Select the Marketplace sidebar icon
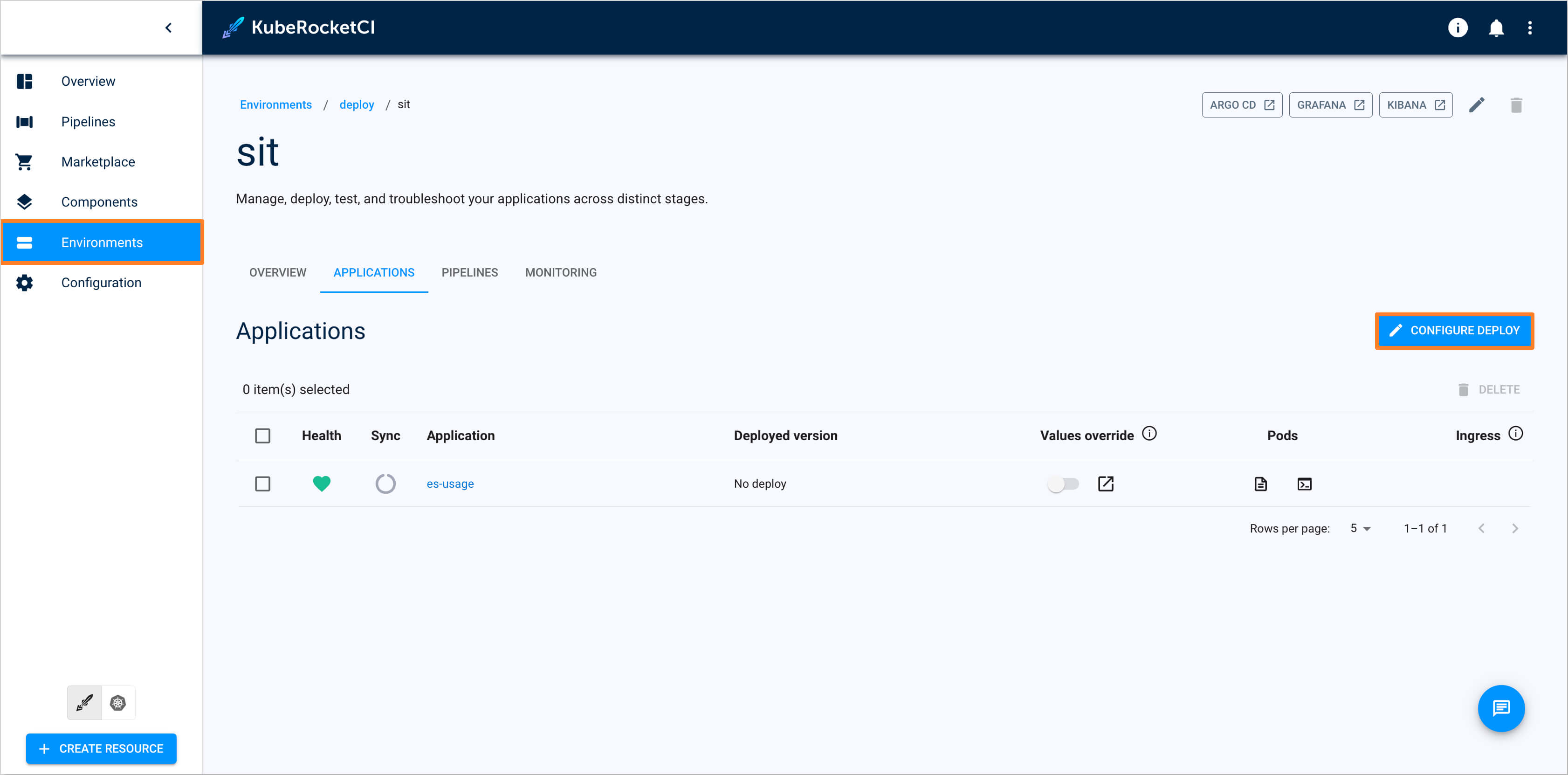 pyautogui.click(x=24, y=161)
